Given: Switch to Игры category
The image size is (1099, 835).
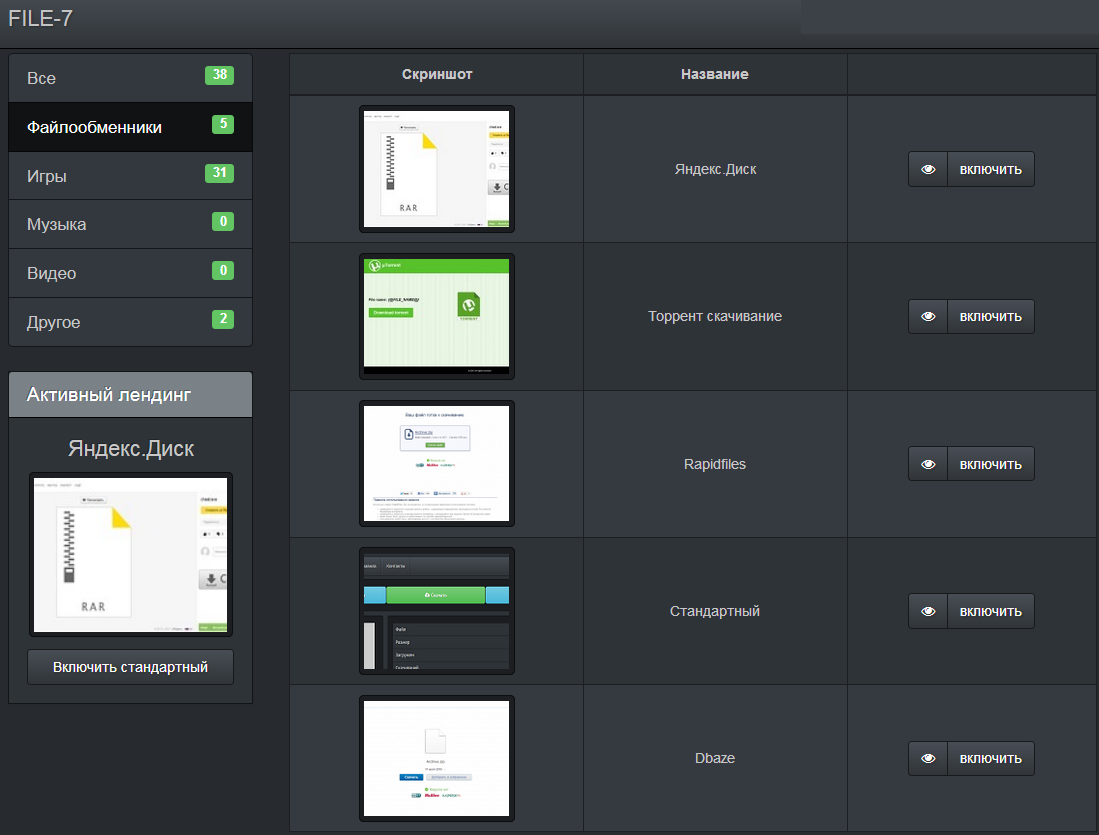Looking at the screenshot, I should point(130,176).
